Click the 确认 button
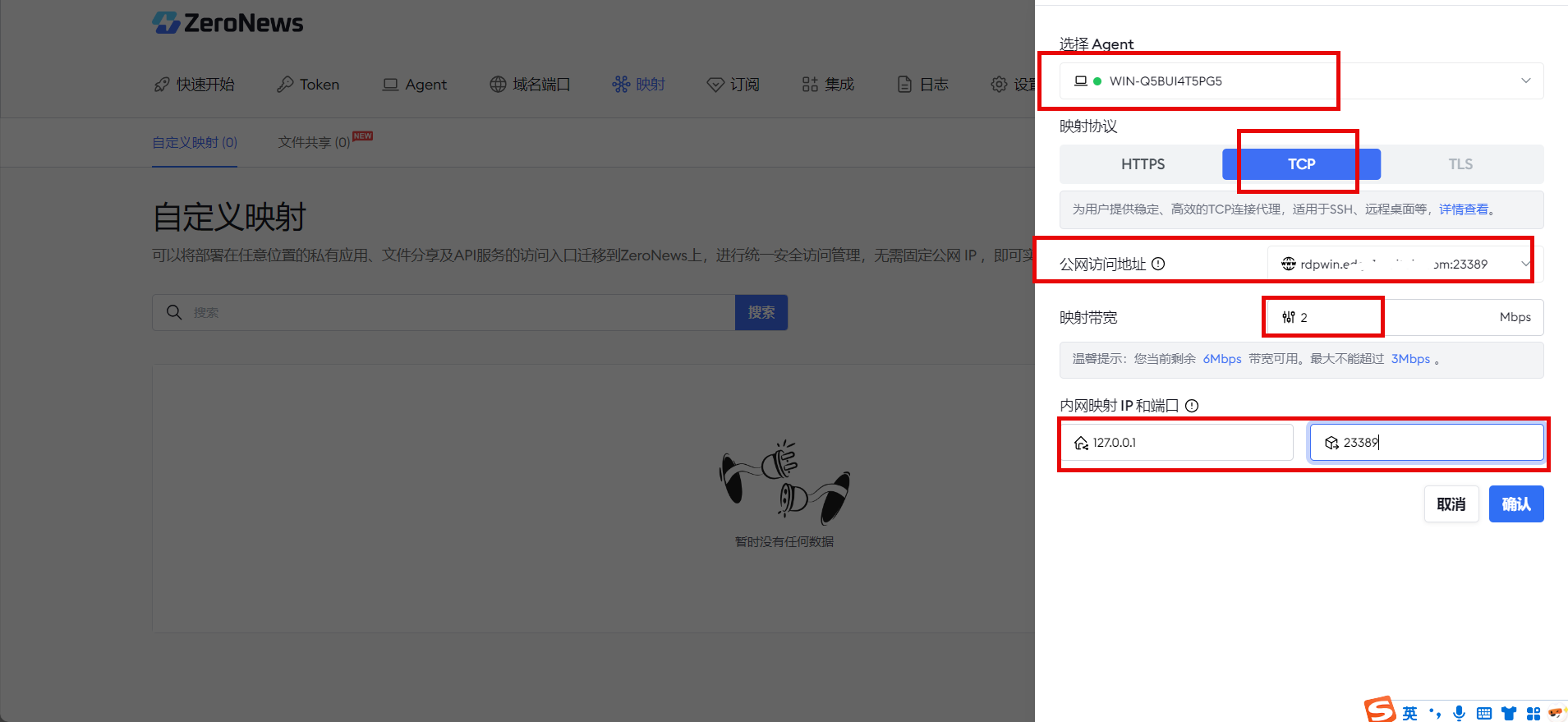Viewport: 1568px width, 722px height. (x=1516, y=504)
